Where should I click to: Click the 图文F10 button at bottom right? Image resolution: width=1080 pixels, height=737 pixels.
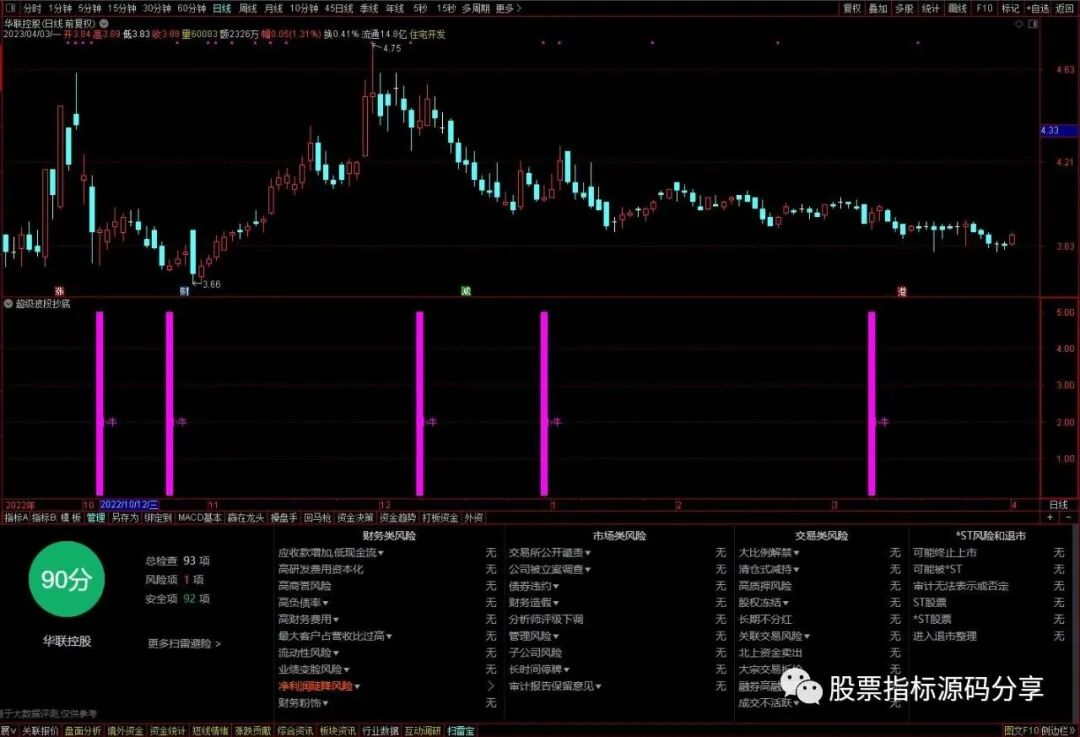tap(1021, 731)
